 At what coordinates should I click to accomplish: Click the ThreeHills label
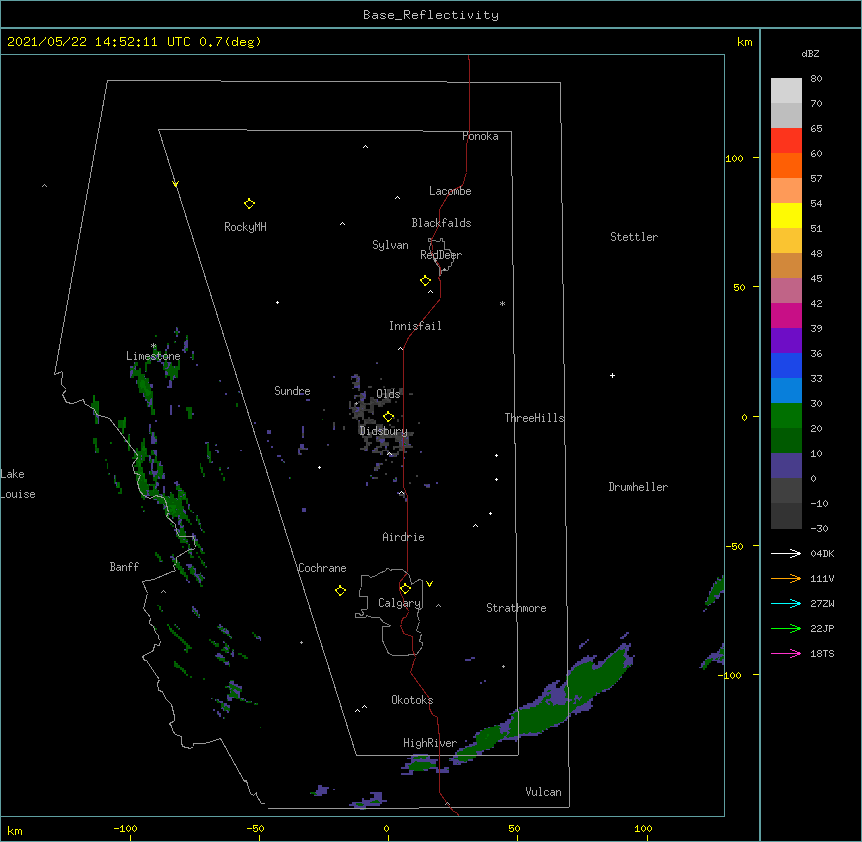(534, 418)
